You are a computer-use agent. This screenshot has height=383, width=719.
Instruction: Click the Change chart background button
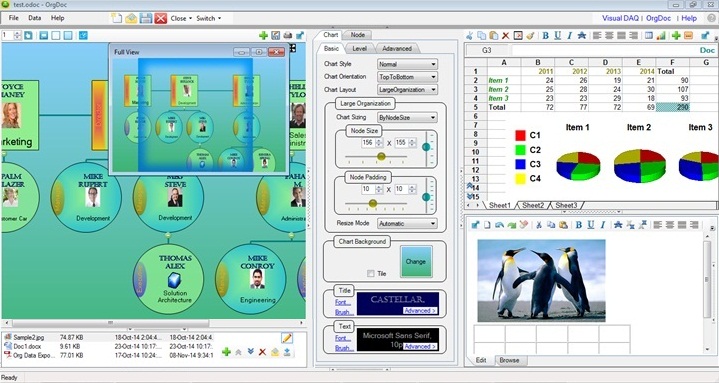pos(416,261)
